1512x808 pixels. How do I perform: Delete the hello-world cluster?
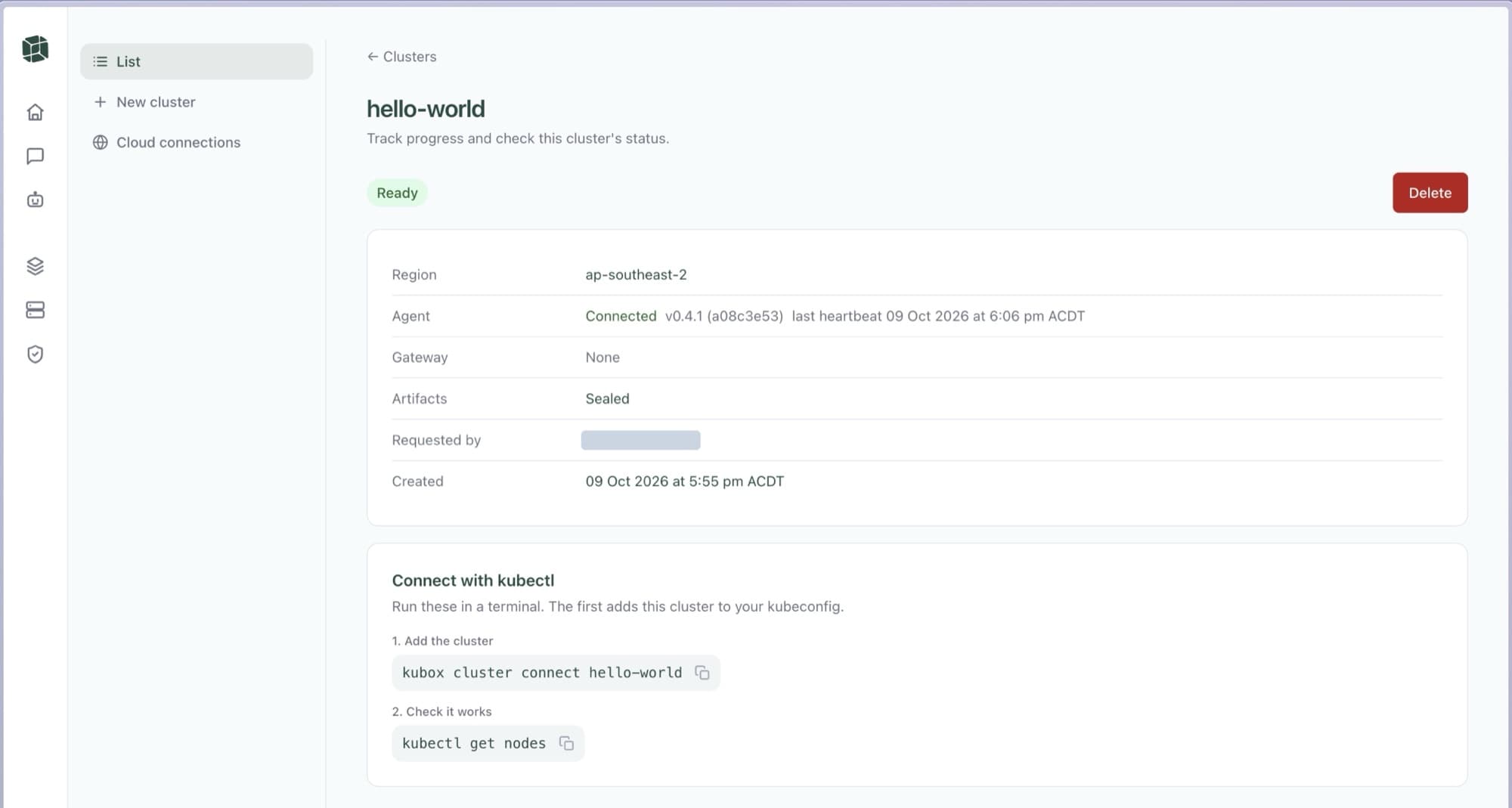[x=1430, y=193]
